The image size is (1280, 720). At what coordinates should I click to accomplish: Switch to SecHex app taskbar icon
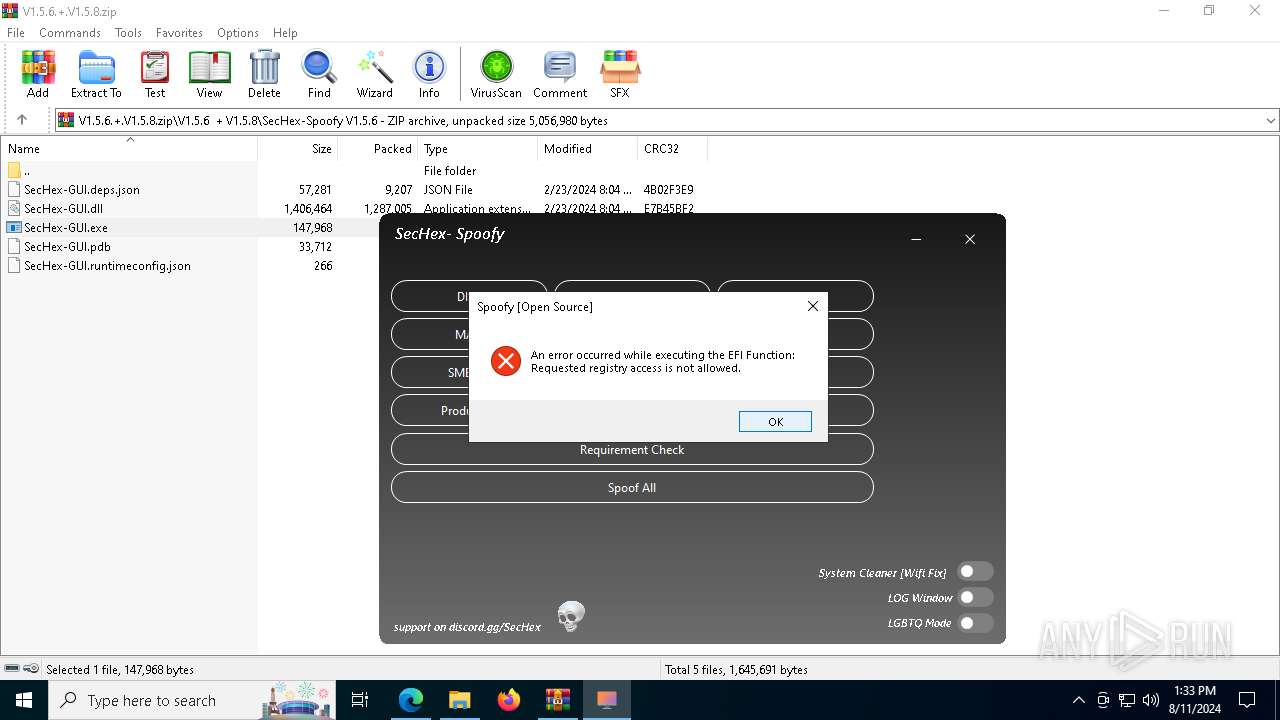tap(607, 700)
